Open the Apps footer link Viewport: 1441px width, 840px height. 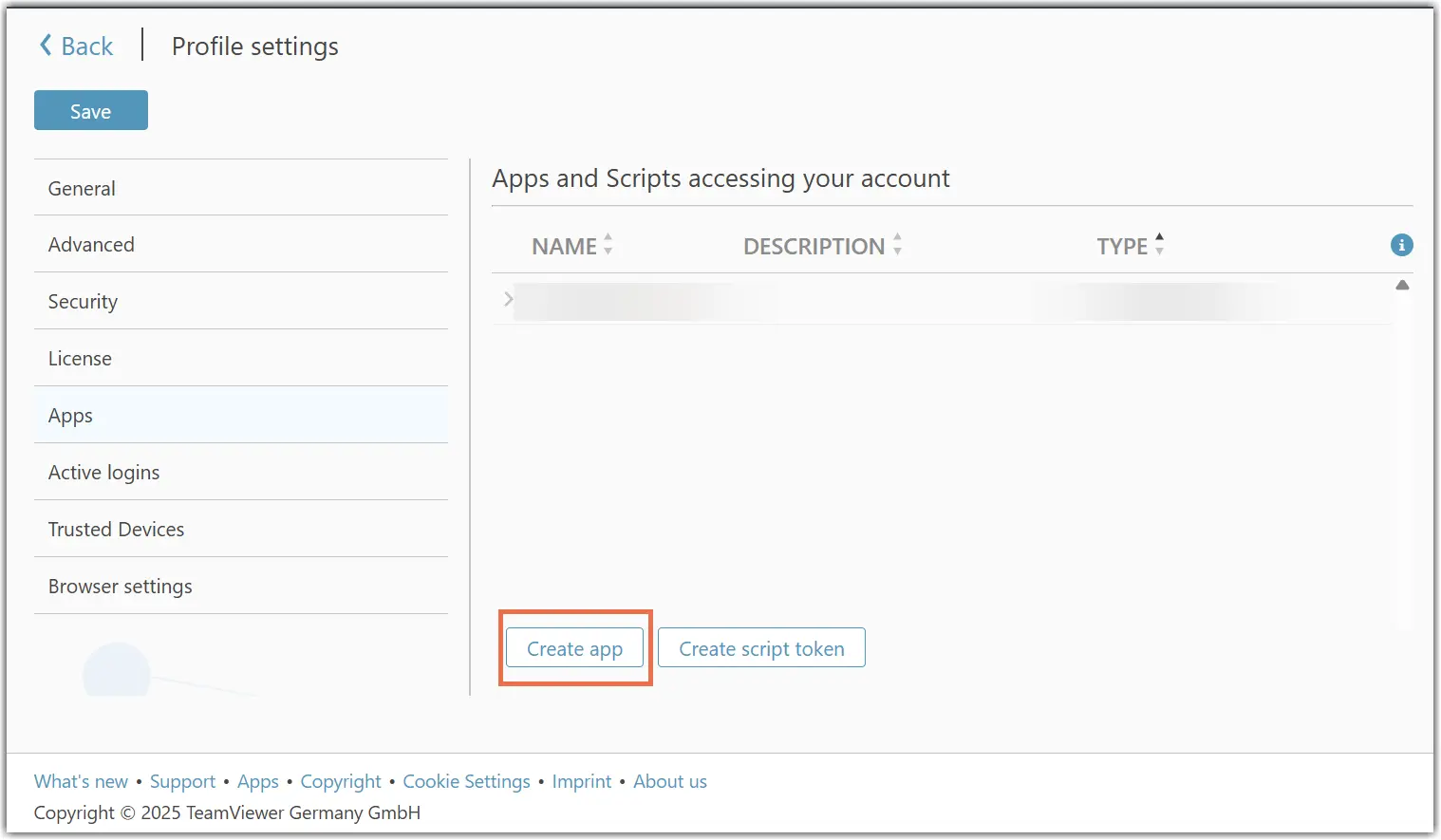pyautogui.click(x=258, y=781)
